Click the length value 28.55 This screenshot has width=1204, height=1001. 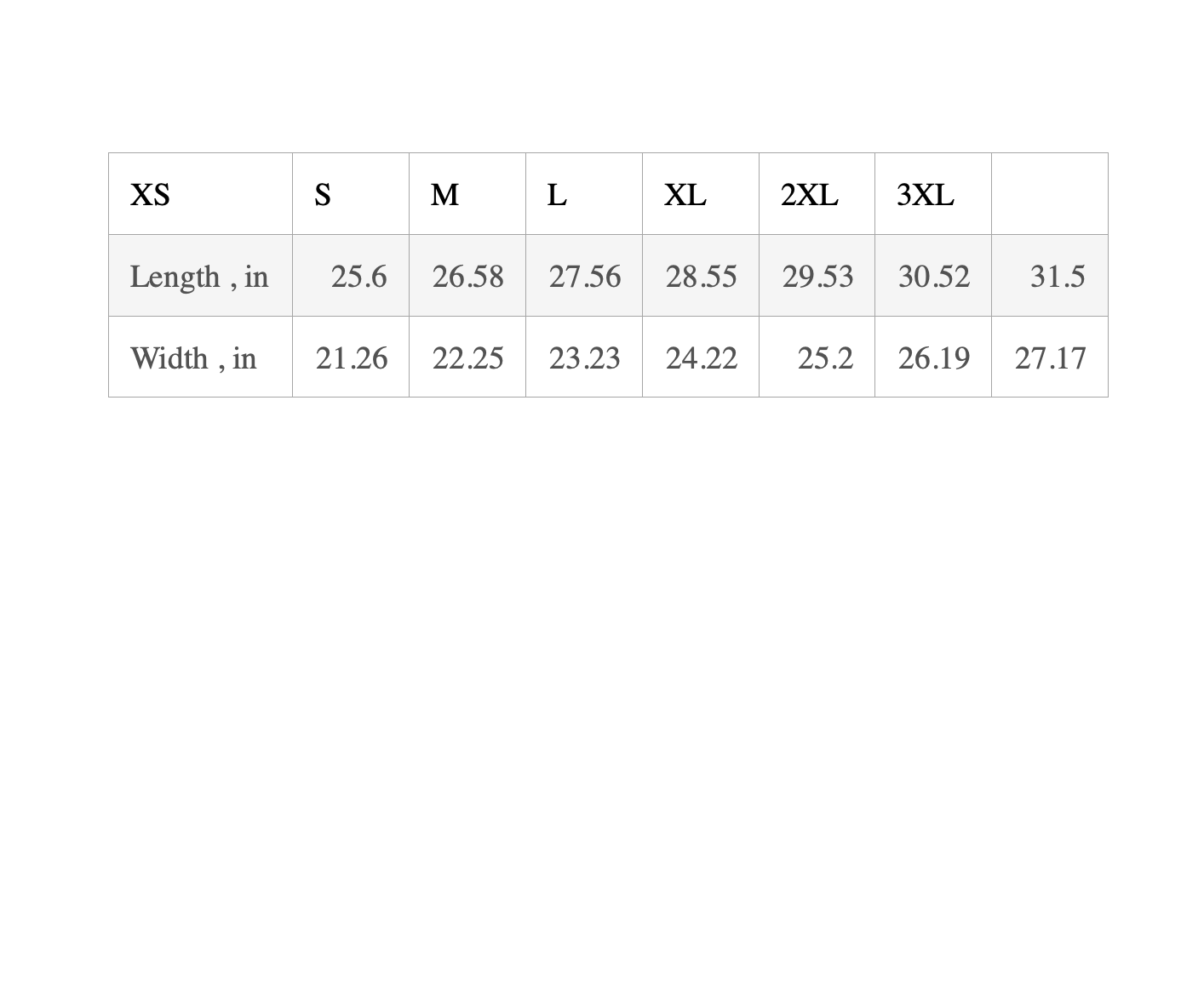point(701,277)
